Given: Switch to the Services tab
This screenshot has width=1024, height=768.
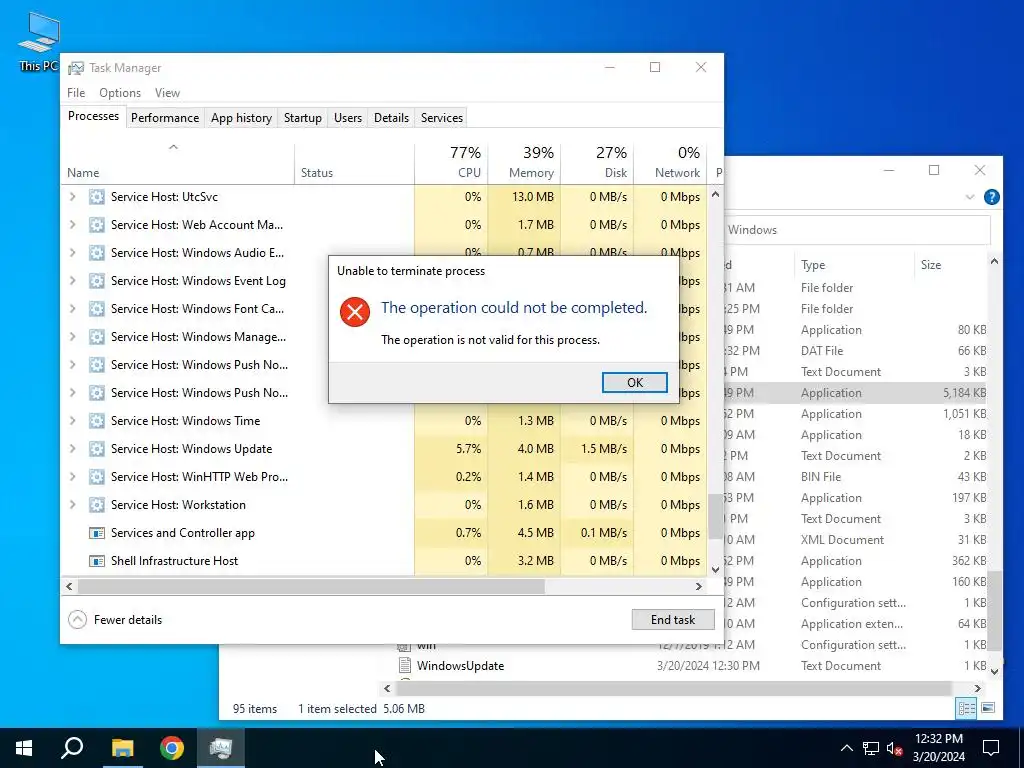Looking at the screenshot, I should (x=441, y=118).
